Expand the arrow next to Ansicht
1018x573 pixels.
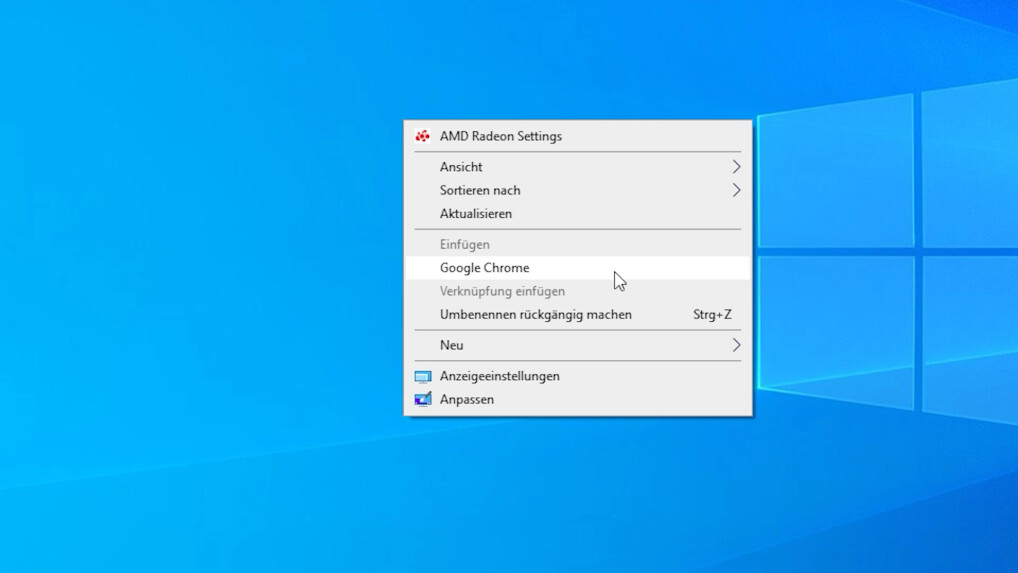[x=736, y=167]
